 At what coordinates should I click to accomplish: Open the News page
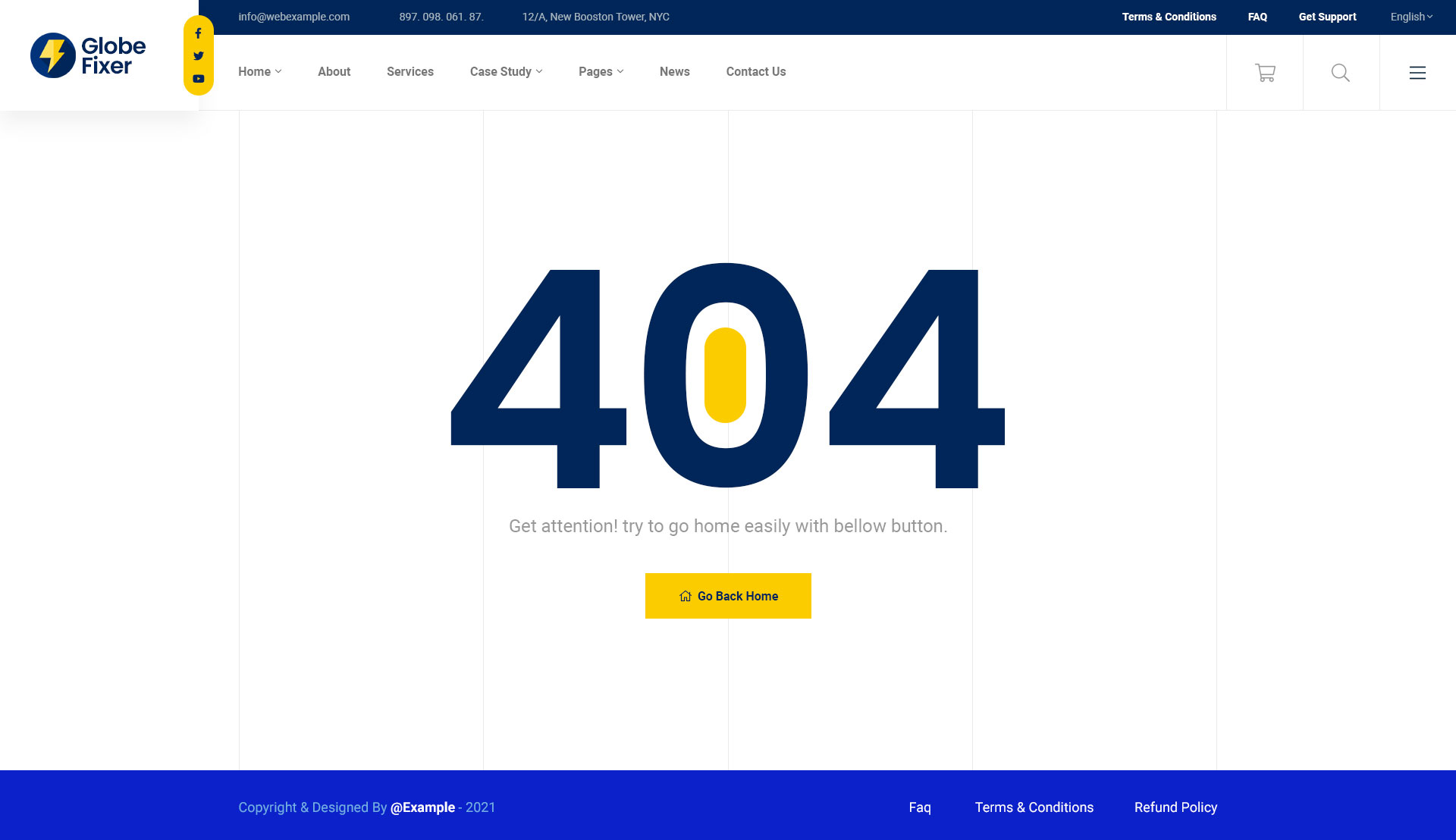(x=674, y=71)
